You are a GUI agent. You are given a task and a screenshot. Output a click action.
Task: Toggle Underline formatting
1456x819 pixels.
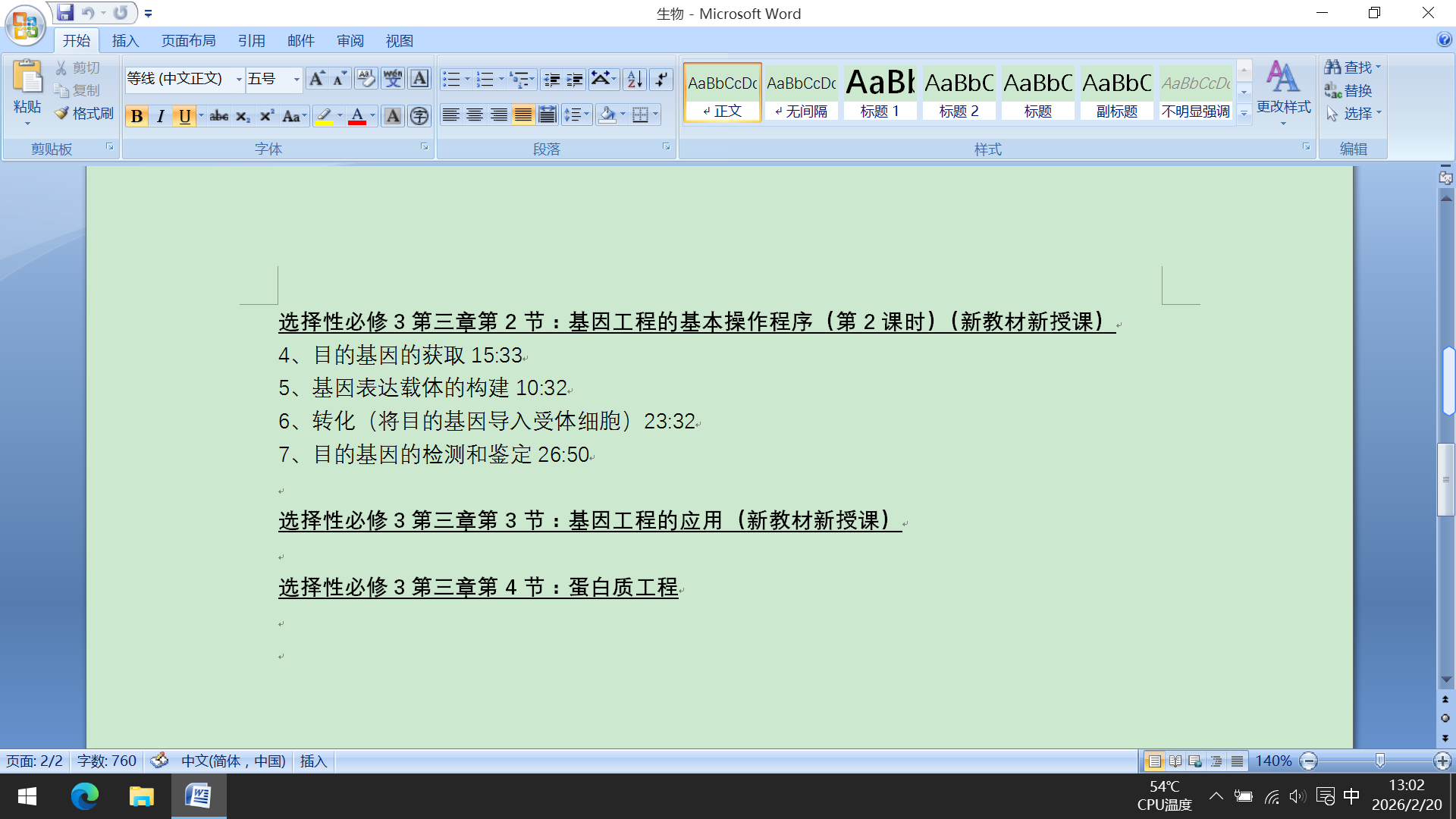click(184, 115)
